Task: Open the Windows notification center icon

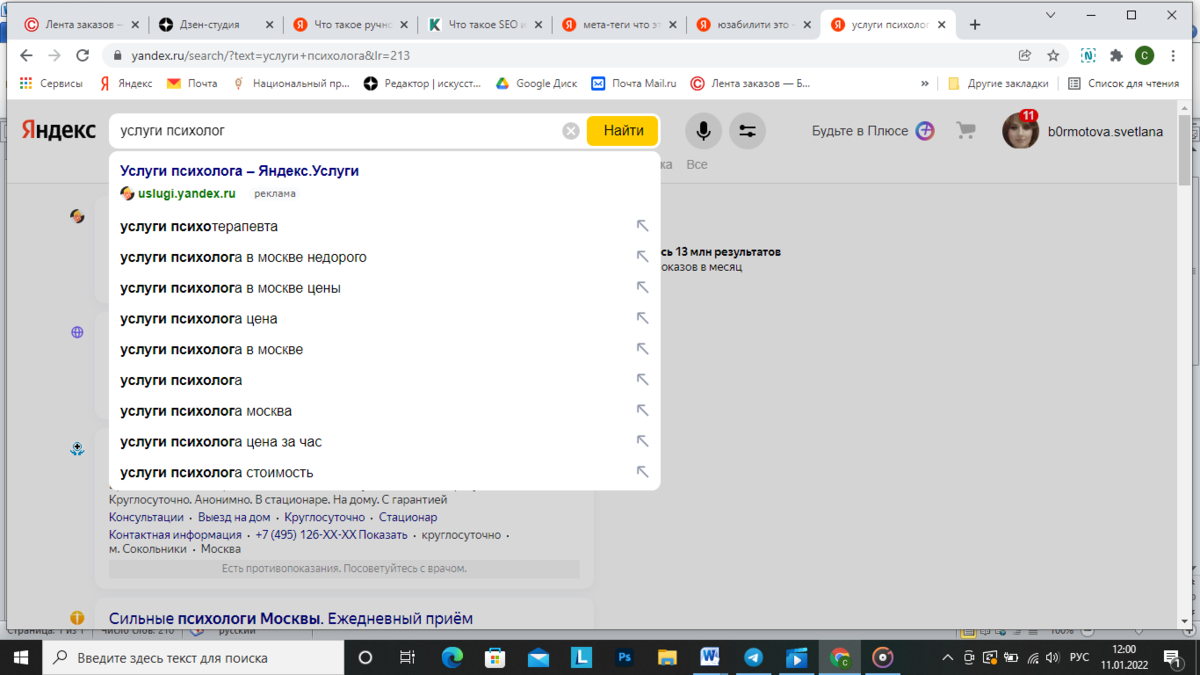Action: click(1172, 658)
